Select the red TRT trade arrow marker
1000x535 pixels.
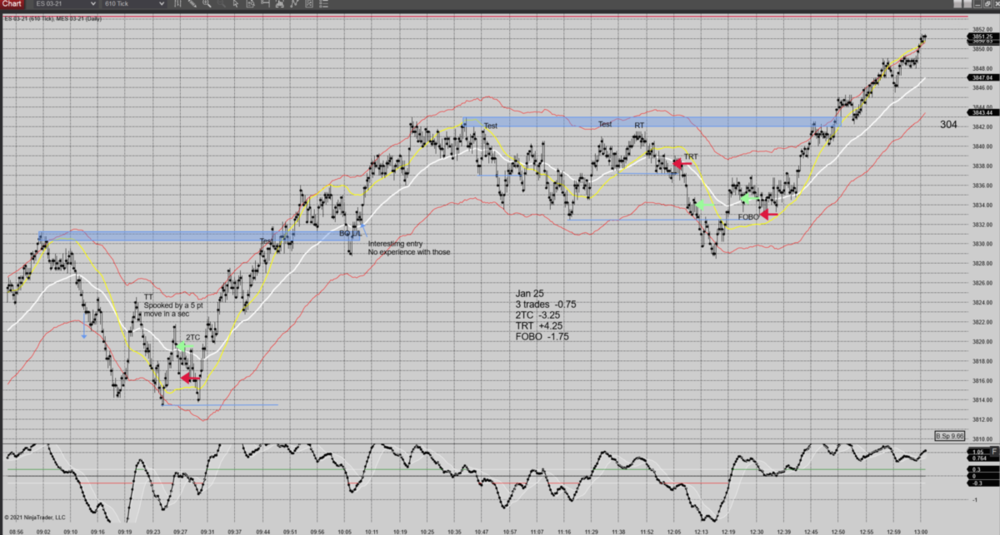(683, 164)
